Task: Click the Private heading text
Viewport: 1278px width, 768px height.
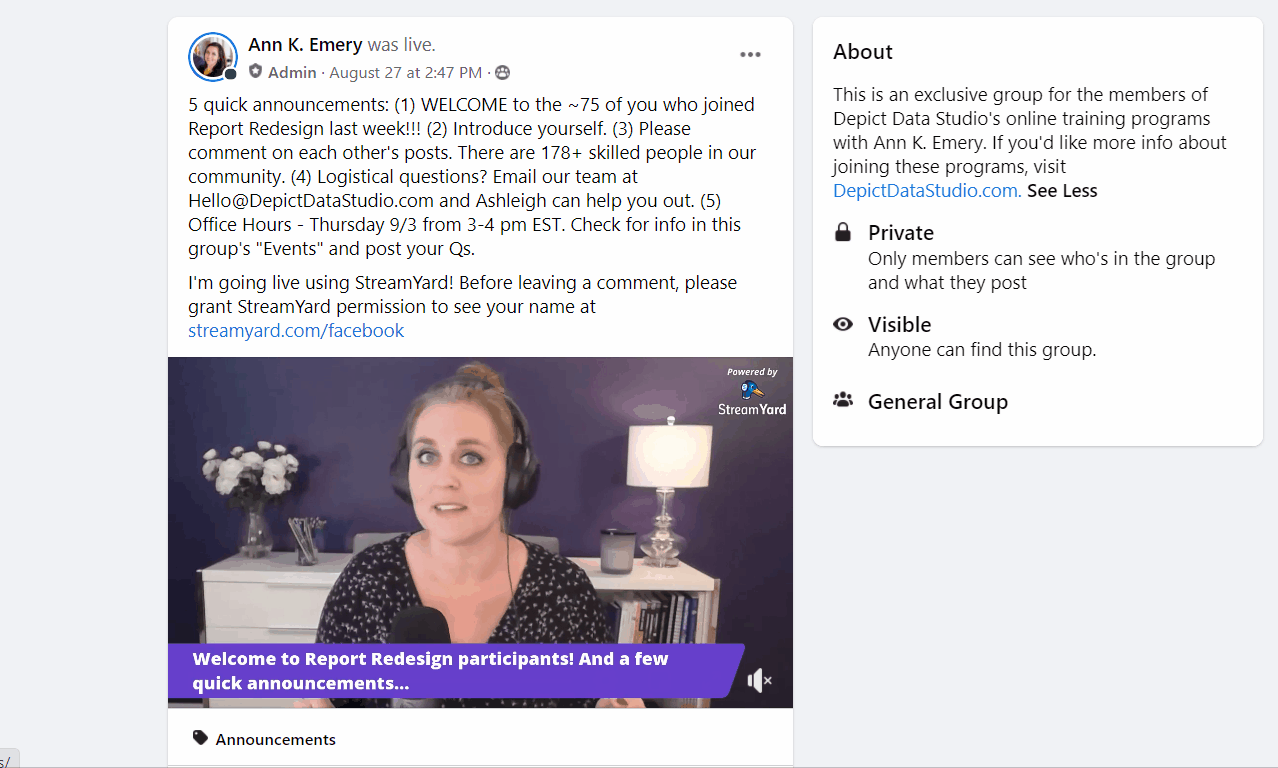Action: [x=901, y=233]
